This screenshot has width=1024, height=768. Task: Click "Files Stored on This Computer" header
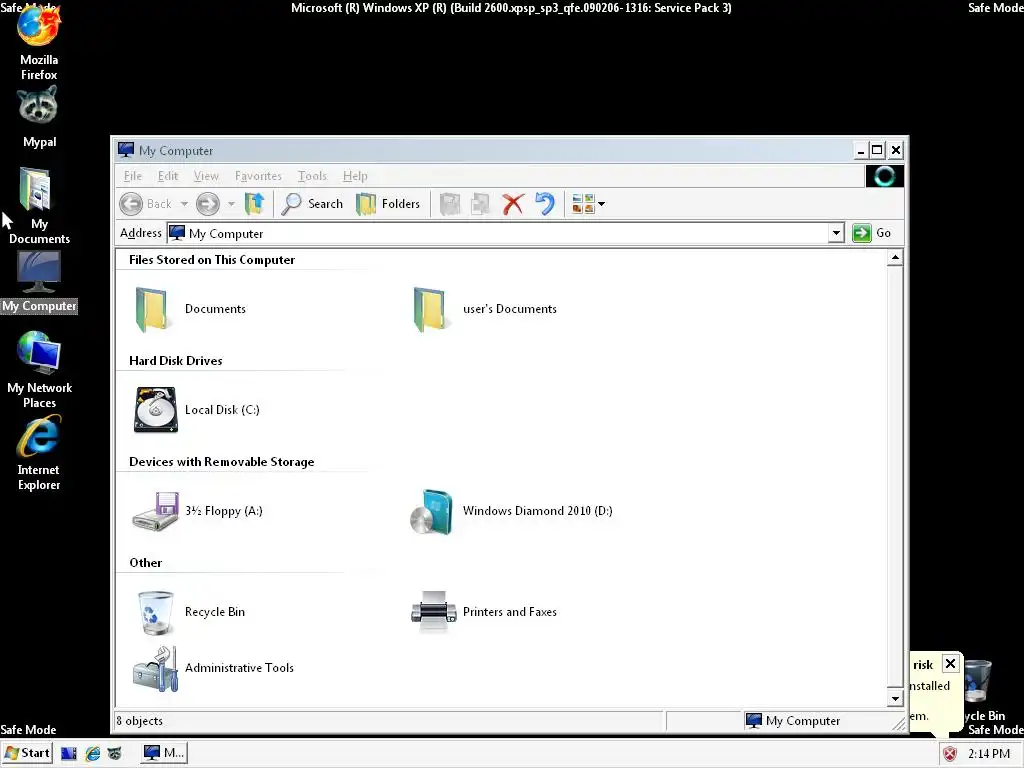(x=212, y=260)
